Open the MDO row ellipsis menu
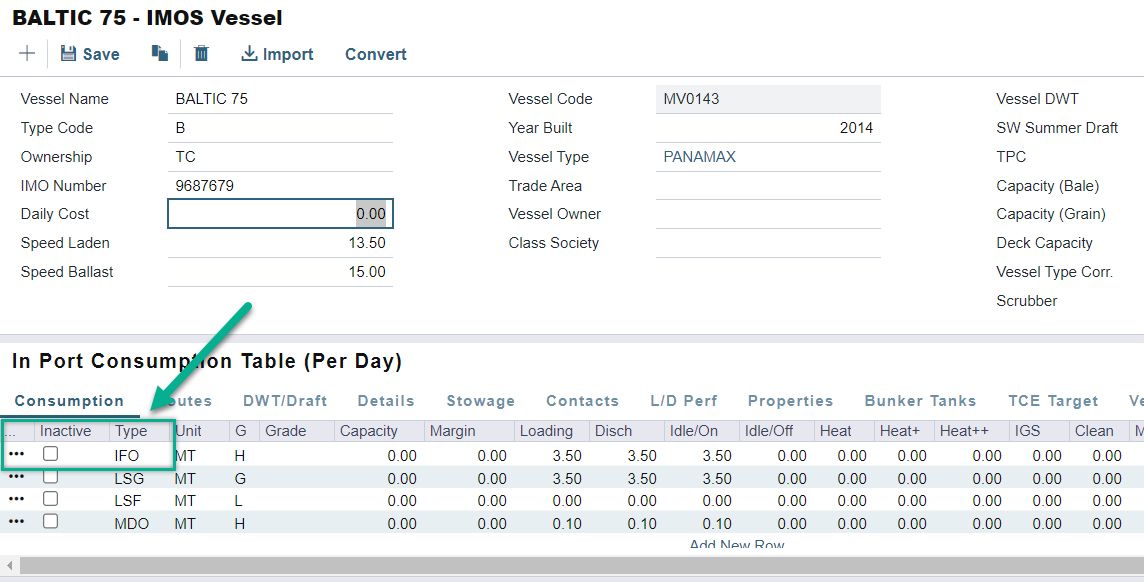 [x=17, y=522]
